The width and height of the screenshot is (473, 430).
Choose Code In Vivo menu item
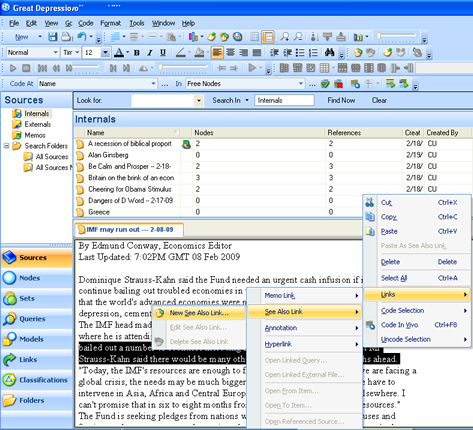click(x=417, y=325)
